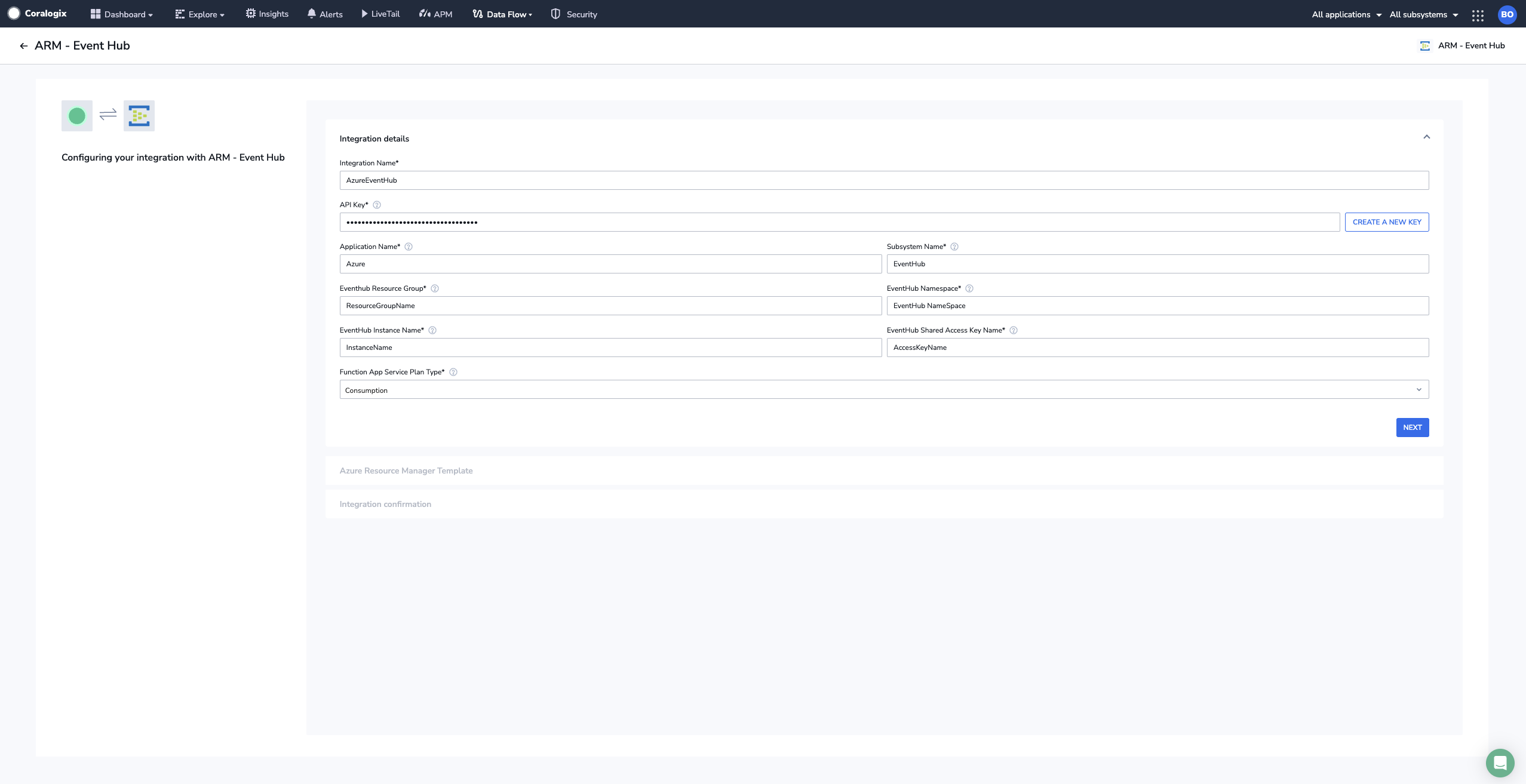Open the BO user avatar menu
1526x784 pixels.
[1507, 14]
